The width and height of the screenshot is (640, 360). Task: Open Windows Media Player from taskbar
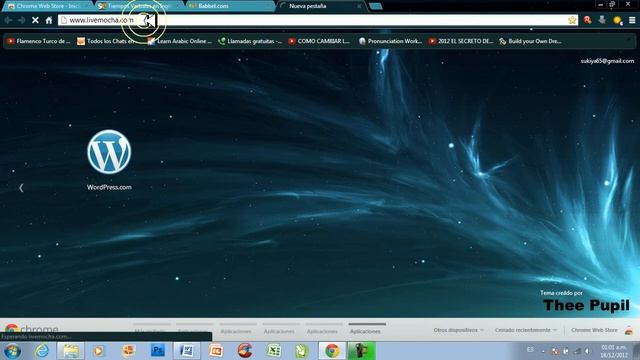[x=98, y=351]
